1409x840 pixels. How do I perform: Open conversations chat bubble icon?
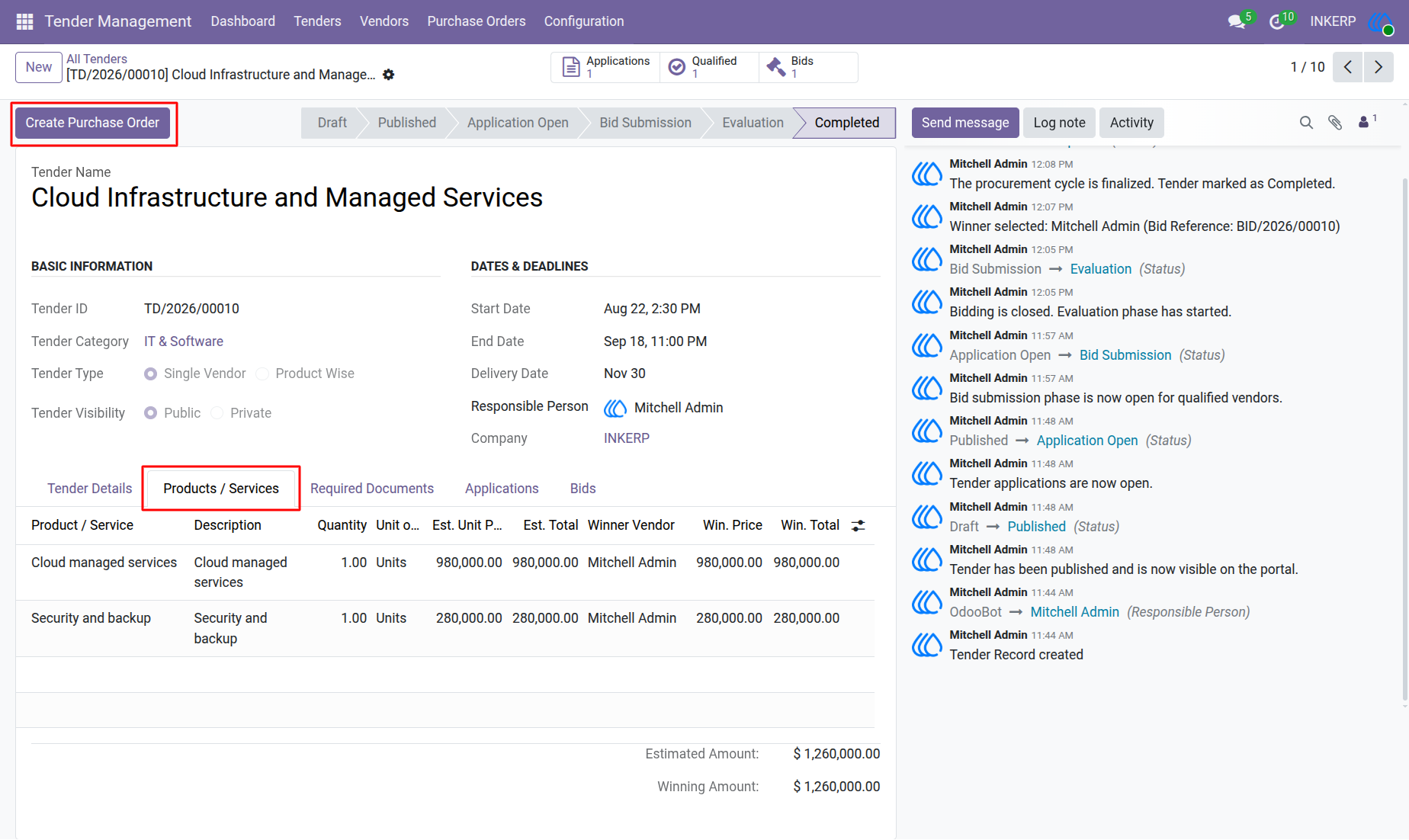pos(1237,22)
